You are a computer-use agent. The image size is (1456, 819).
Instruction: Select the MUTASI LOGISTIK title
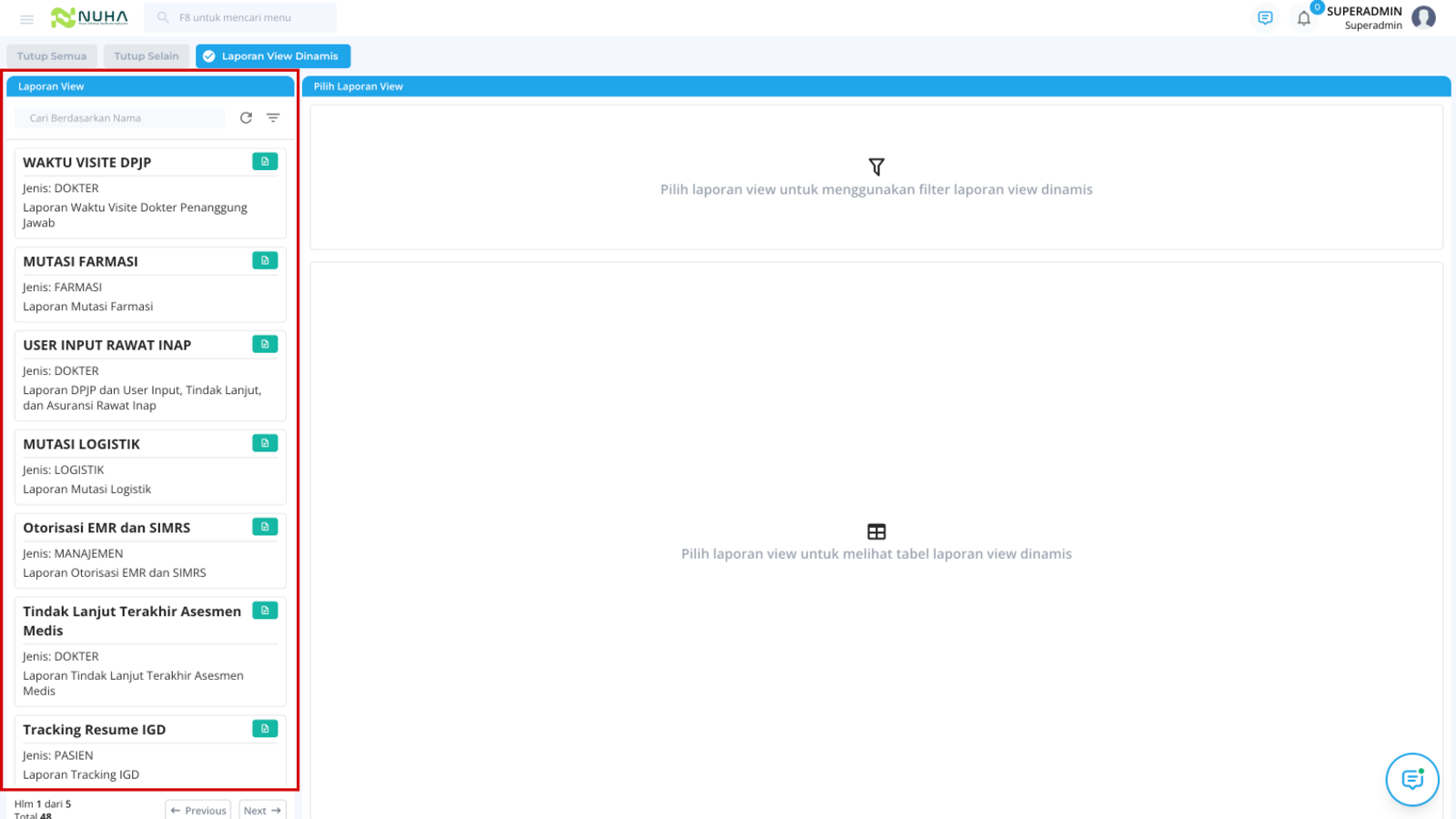82,445
